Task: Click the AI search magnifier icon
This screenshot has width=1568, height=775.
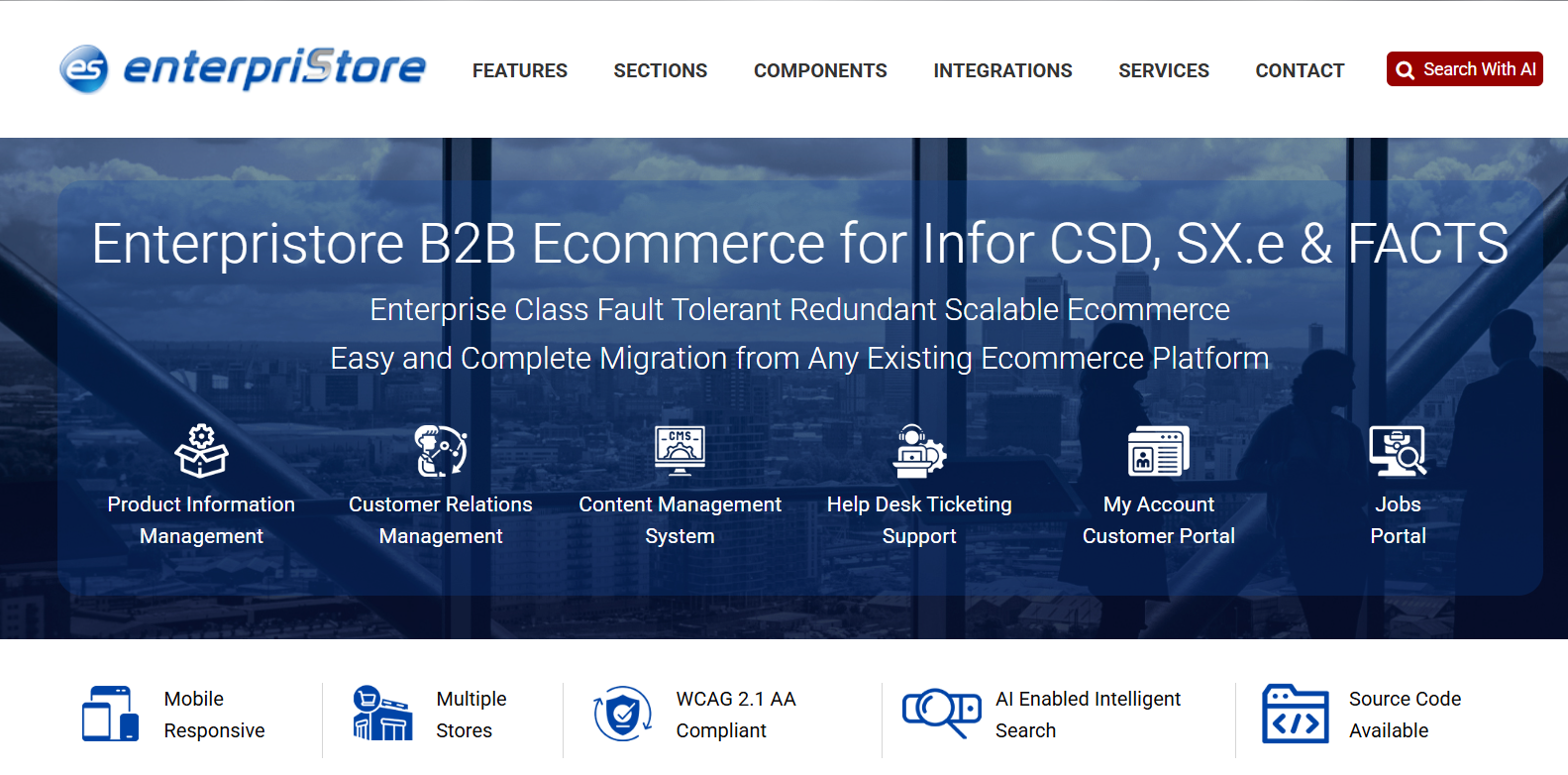Action: [941, 714]
